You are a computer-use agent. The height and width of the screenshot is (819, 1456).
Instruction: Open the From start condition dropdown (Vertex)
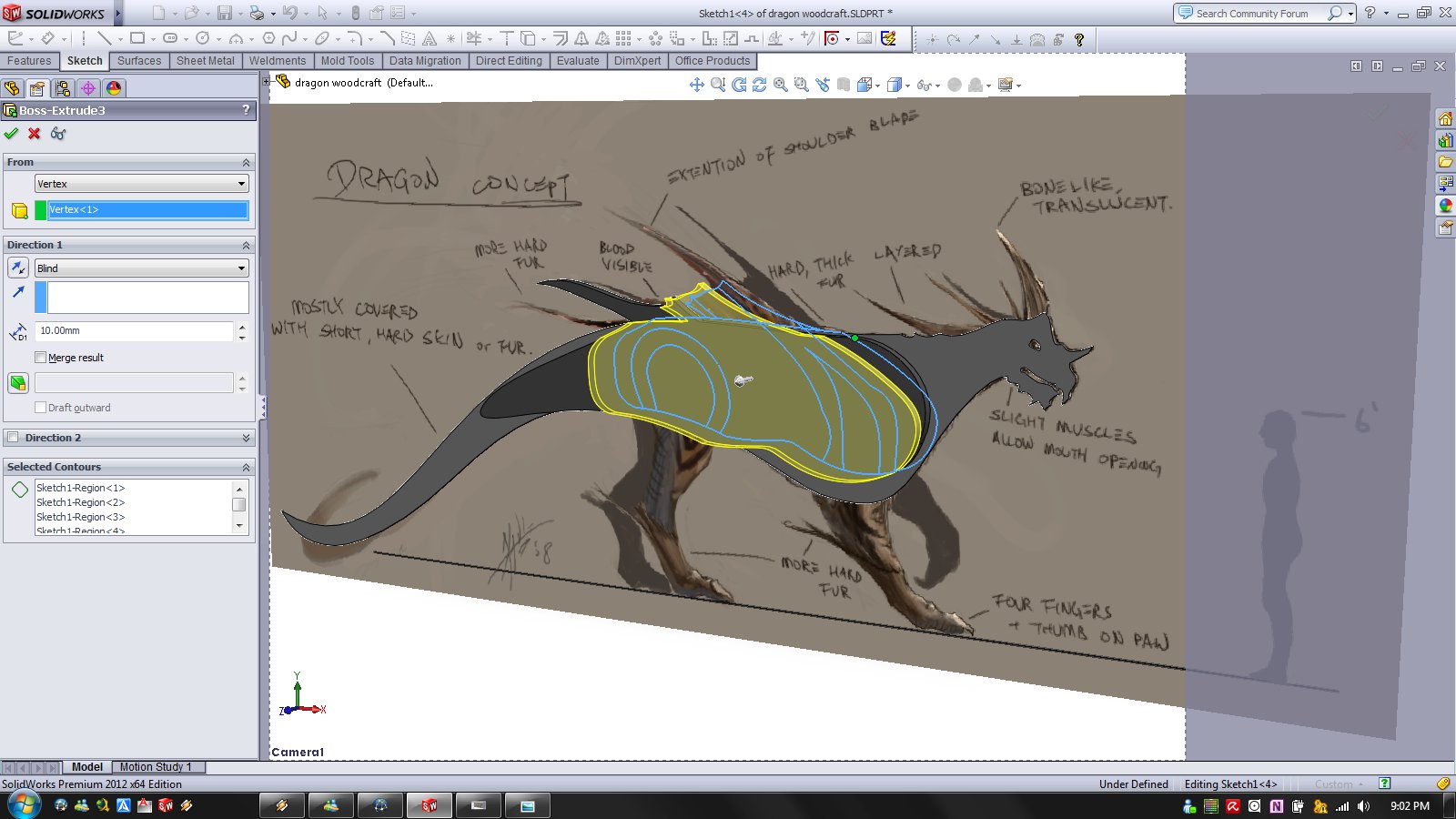click(x=141, y=184)
